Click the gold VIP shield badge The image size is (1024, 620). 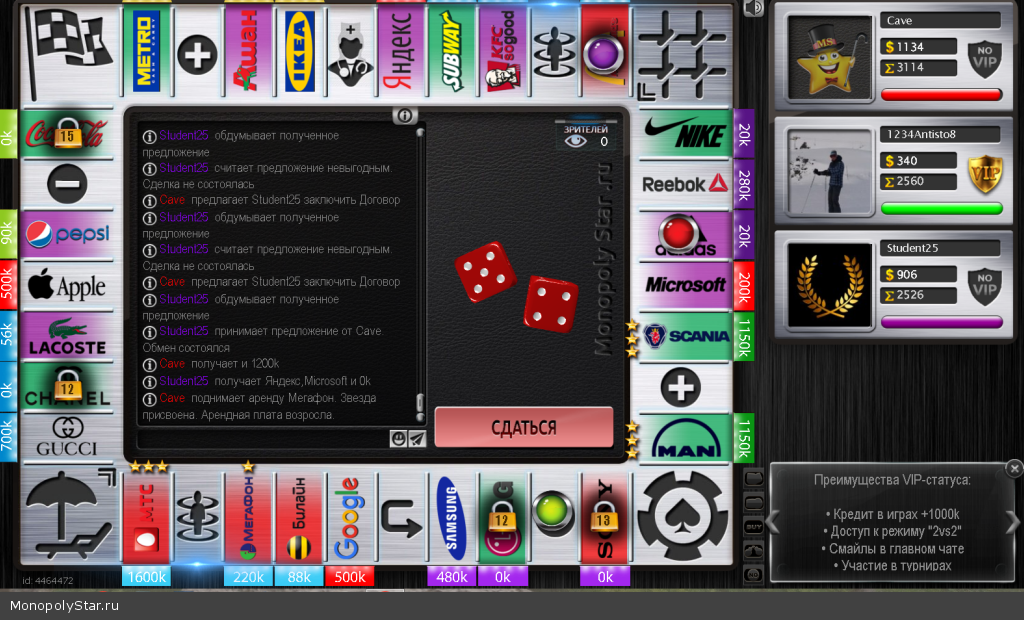pos(985,173)
